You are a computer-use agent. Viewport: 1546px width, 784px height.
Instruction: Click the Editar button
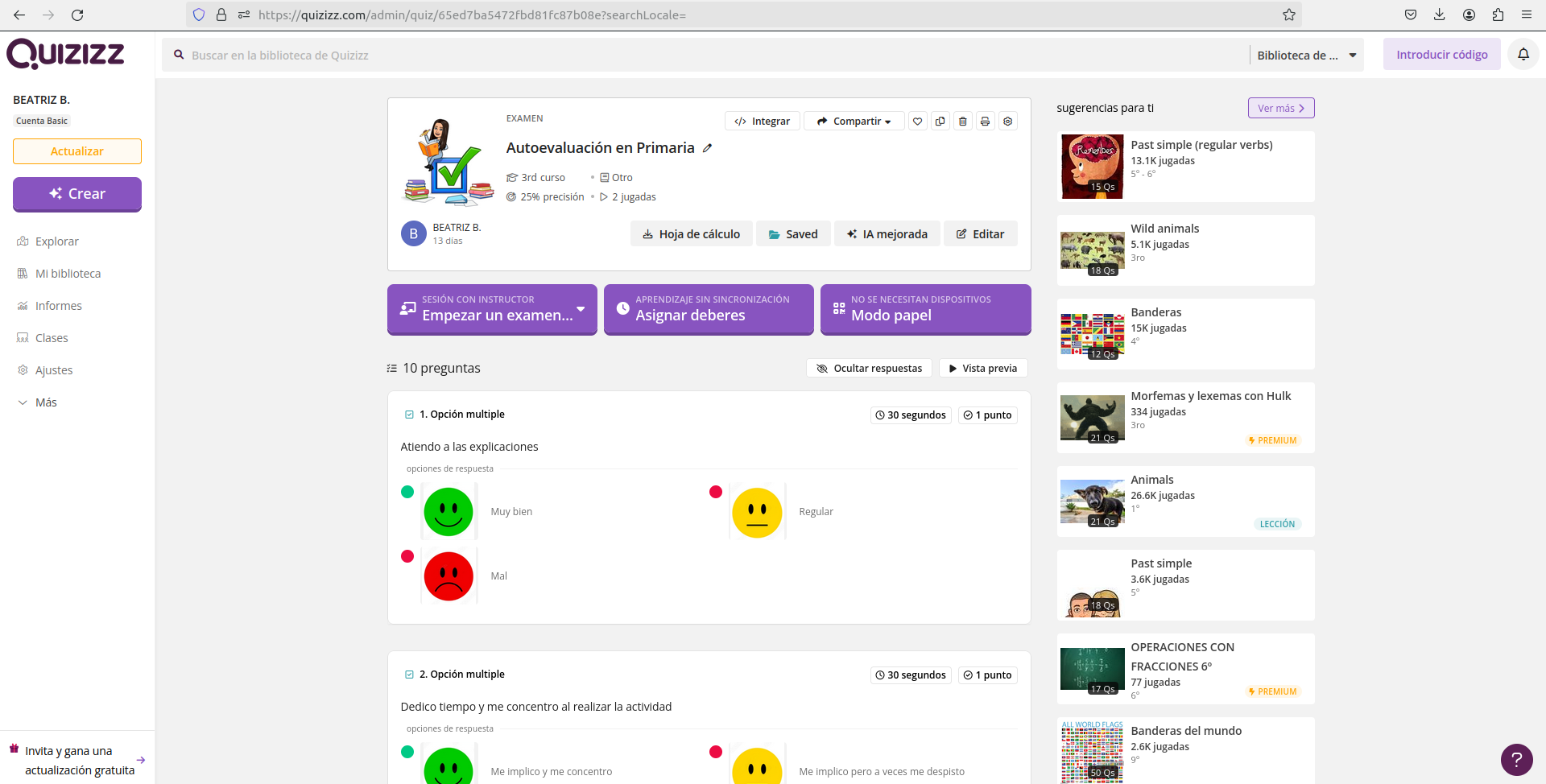(980, 234)
